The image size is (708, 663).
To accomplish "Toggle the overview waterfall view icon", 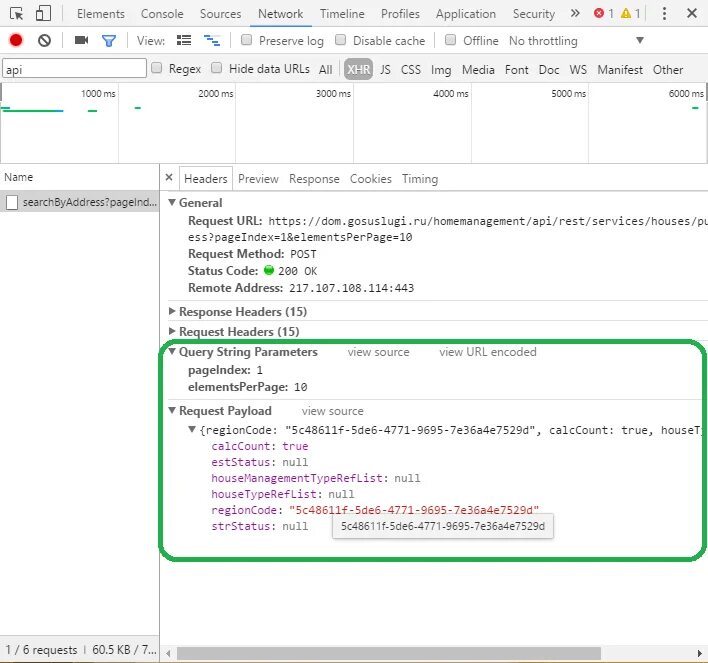I will [212, 41].
